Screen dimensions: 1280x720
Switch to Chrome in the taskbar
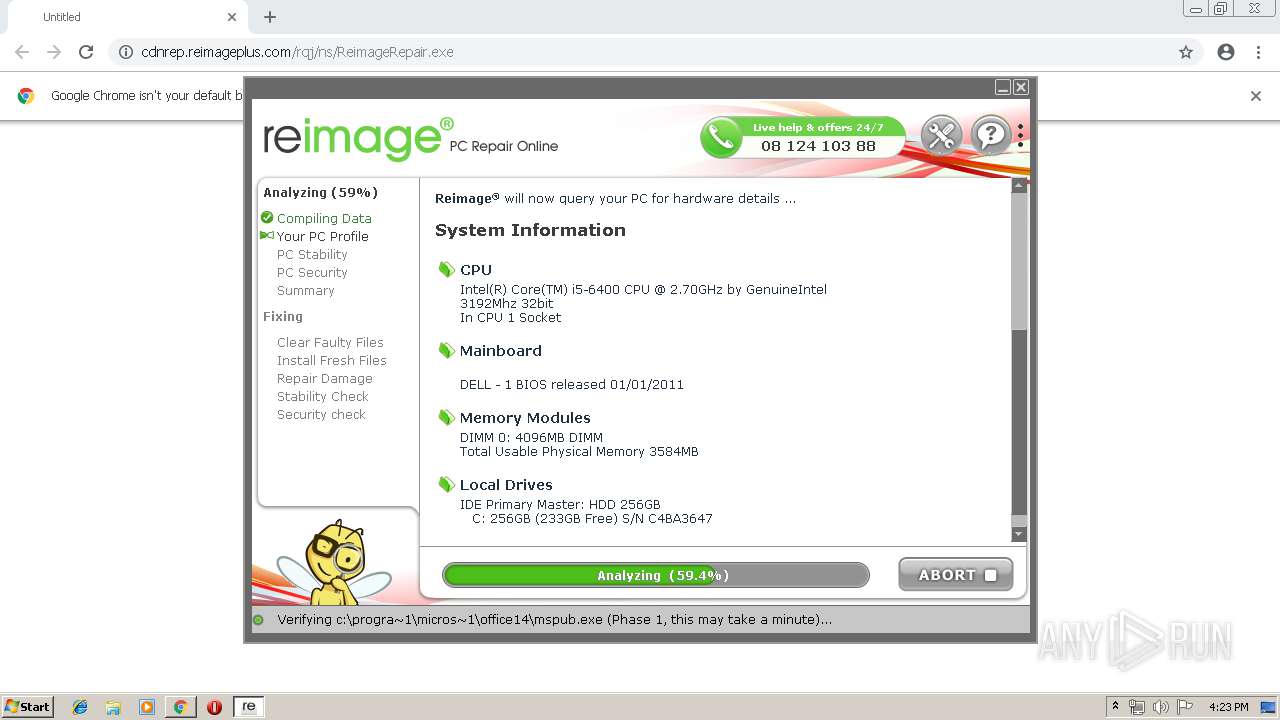181,707
